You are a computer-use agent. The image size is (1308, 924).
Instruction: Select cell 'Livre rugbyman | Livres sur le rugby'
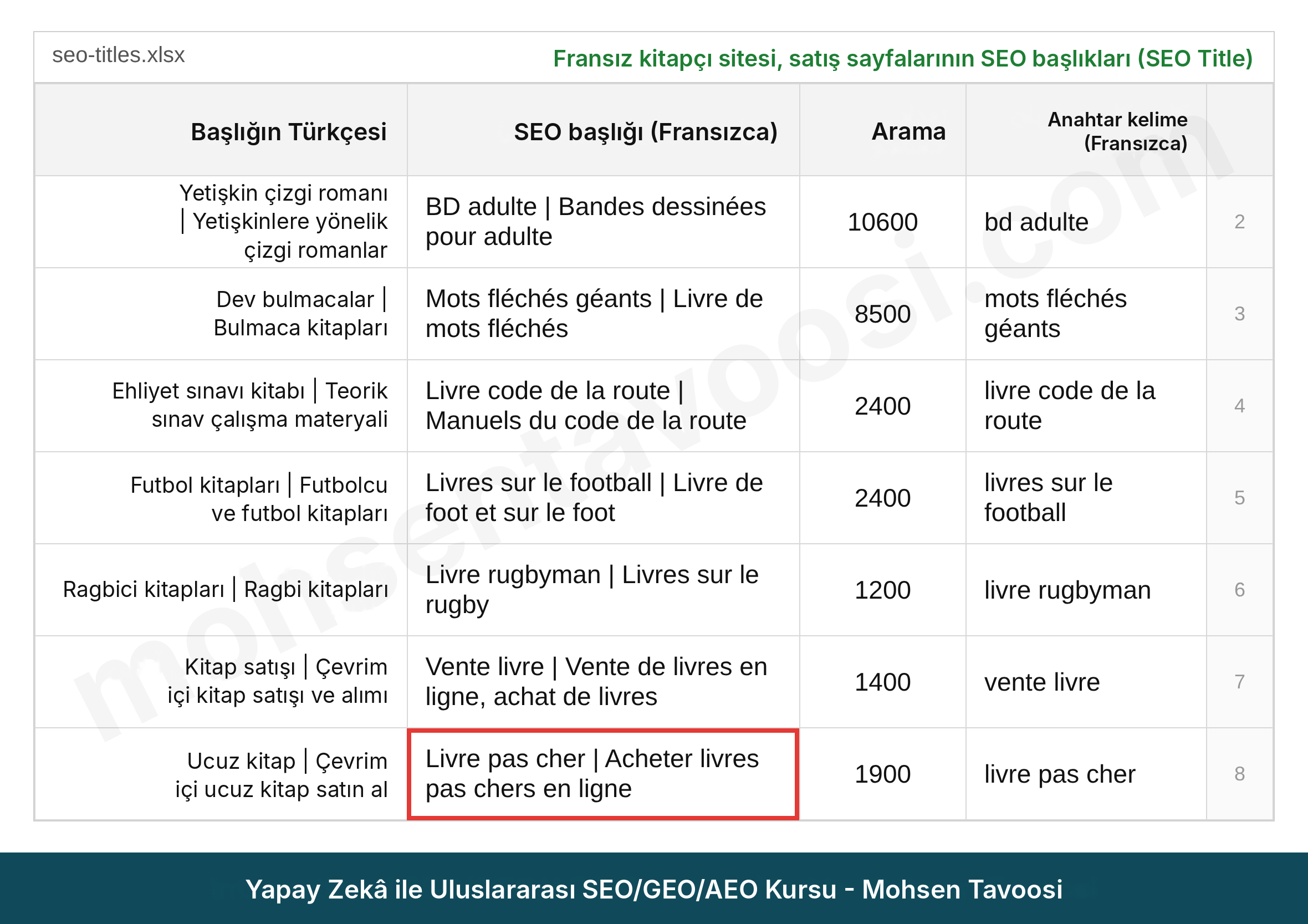pyautogui.click(x=604, y=590)
